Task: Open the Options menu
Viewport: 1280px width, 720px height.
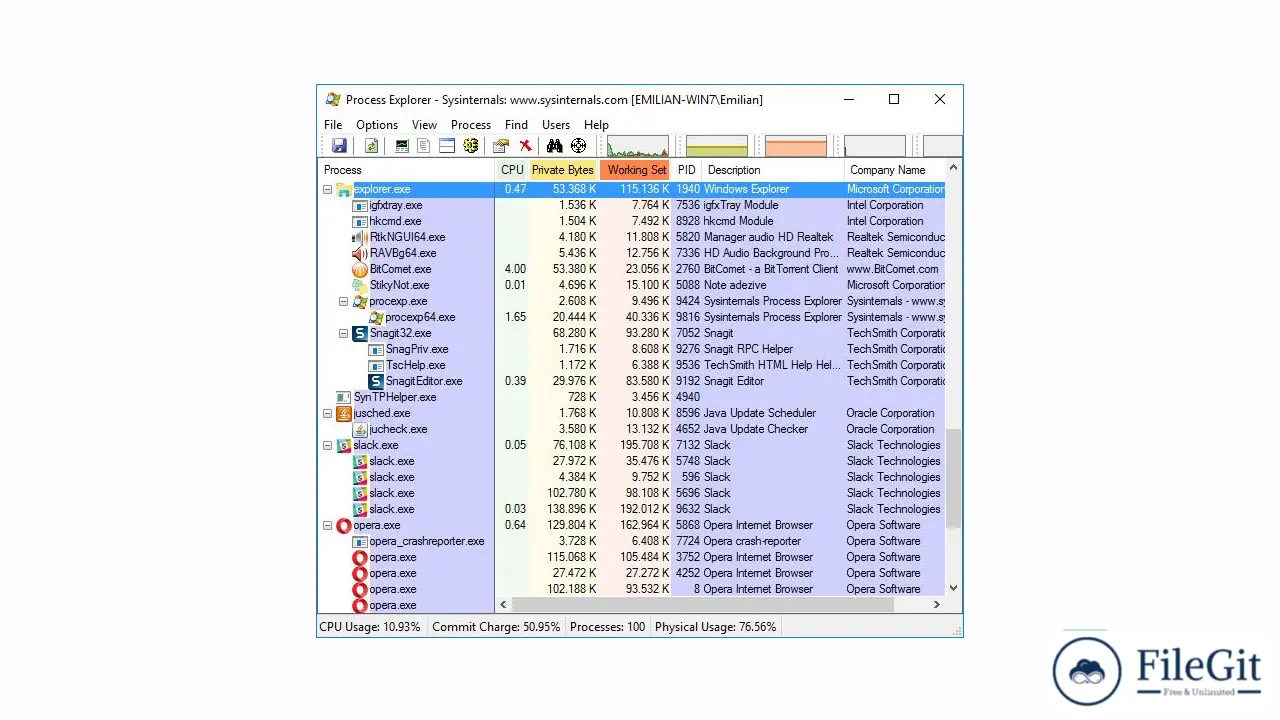Action: pyautogui.click(x=377, y=125)
